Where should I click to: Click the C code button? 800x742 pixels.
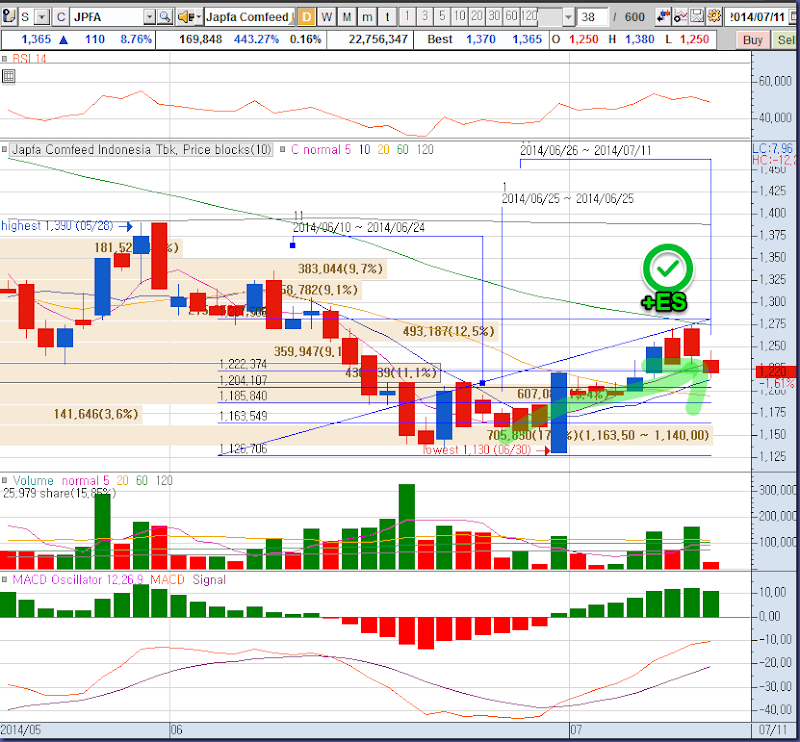pyautogui.click(x=61, y=17)
